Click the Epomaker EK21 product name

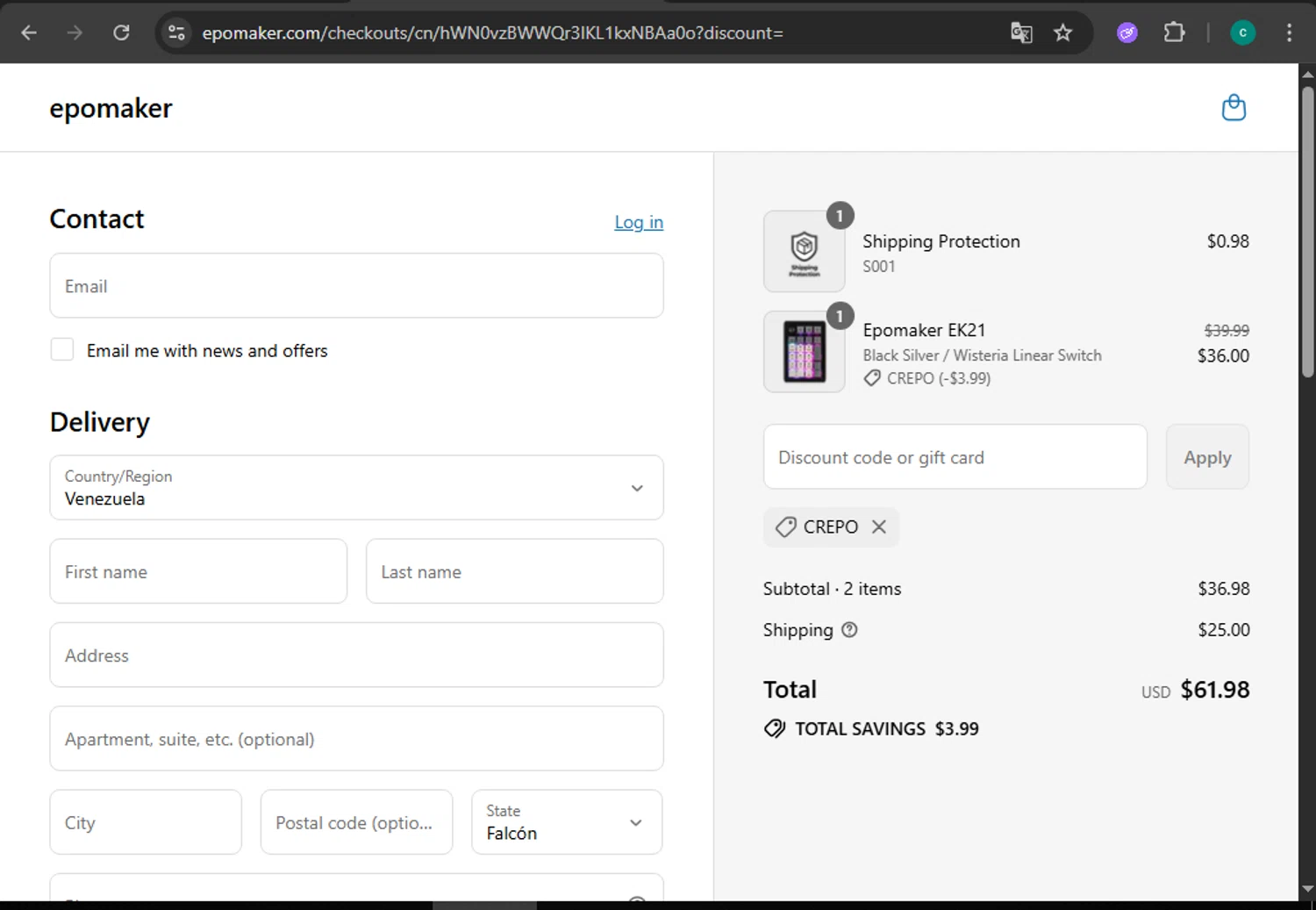[924, 330]
